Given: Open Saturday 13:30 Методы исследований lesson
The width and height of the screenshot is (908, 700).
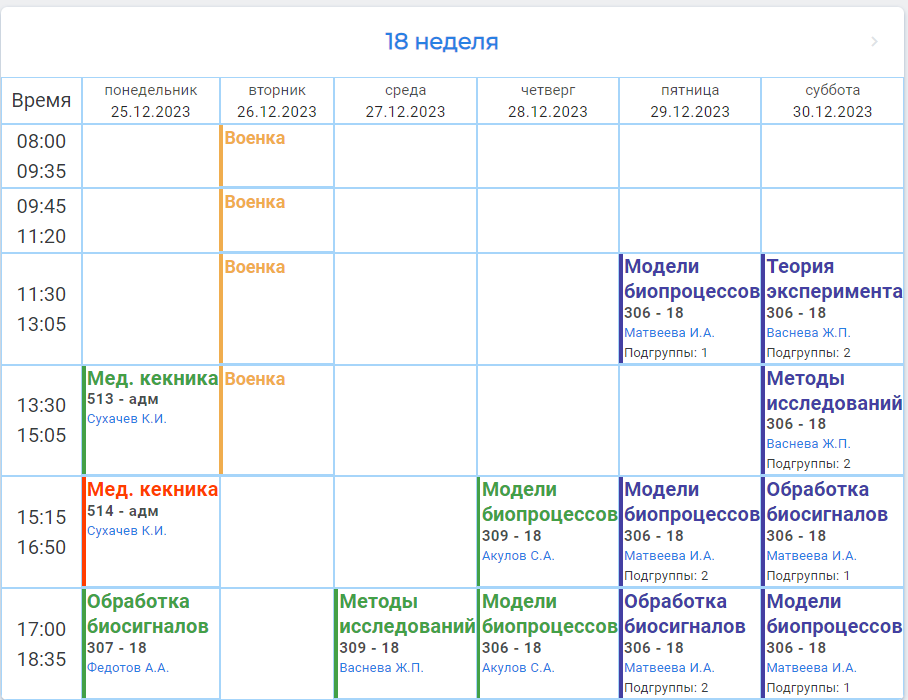Looking at the screenshot, I should pyautogui.click(x=834, y=391).
